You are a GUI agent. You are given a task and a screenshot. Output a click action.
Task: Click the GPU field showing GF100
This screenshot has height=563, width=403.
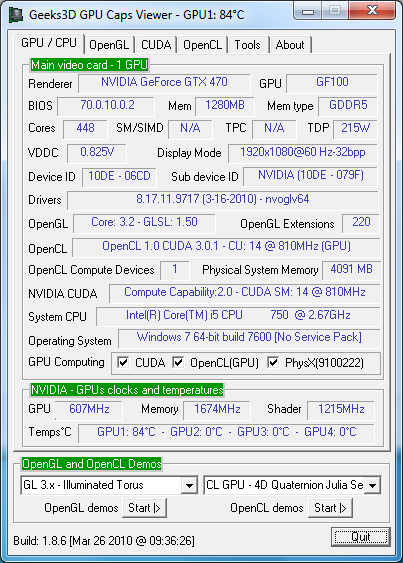(x=332, y=83)
